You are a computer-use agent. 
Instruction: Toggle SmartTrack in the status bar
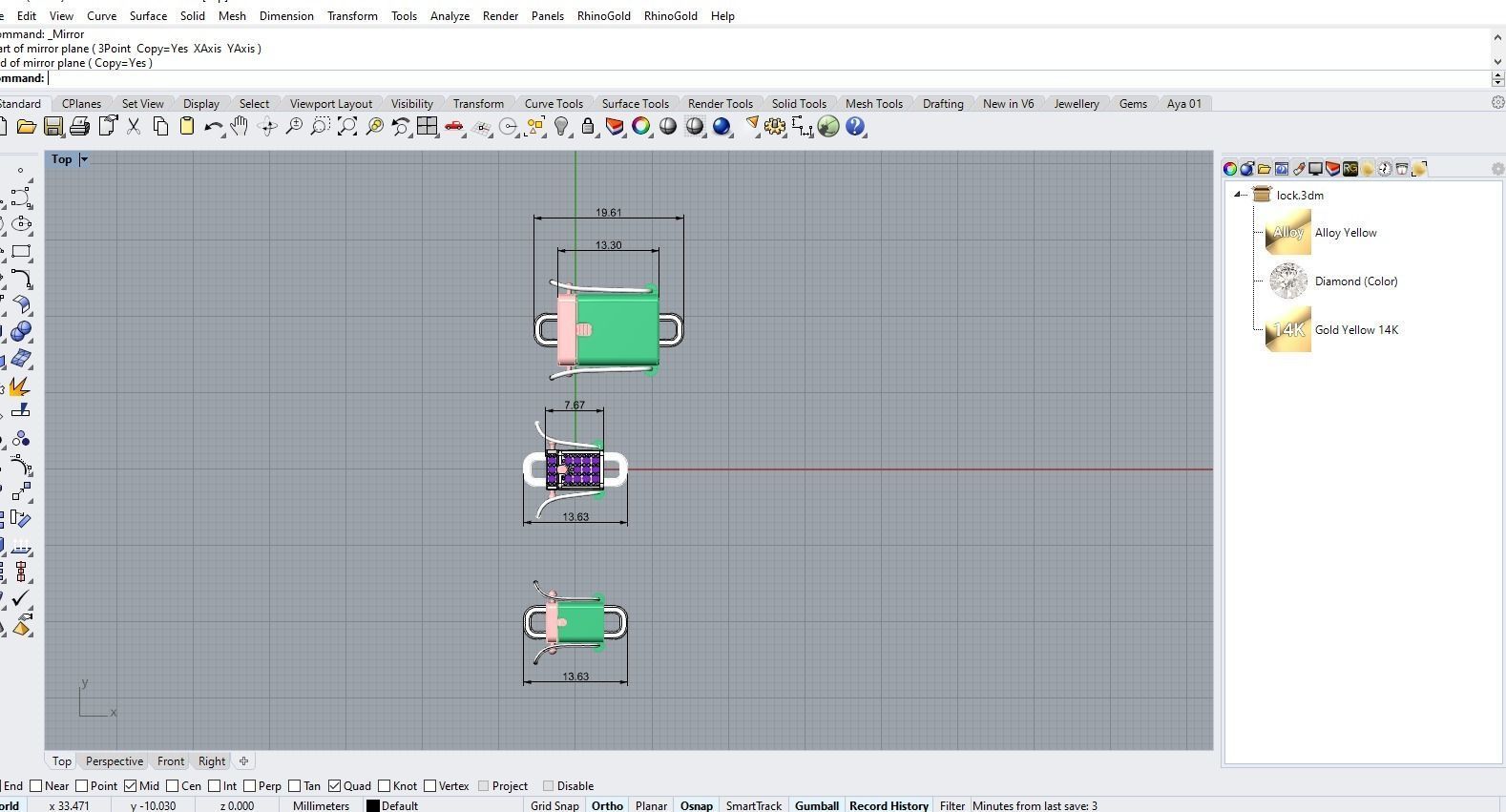754,805
